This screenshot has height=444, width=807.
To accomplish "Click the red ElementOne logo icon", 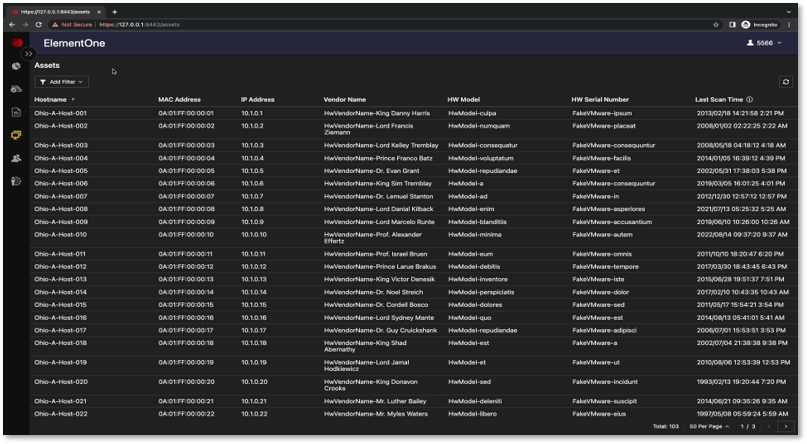I will pyautogui.click(x=16, y=43).
